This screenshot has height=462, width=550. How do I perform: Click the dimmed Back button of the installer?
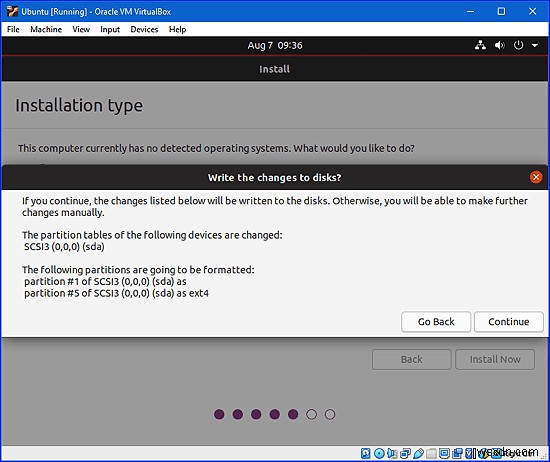411,359
